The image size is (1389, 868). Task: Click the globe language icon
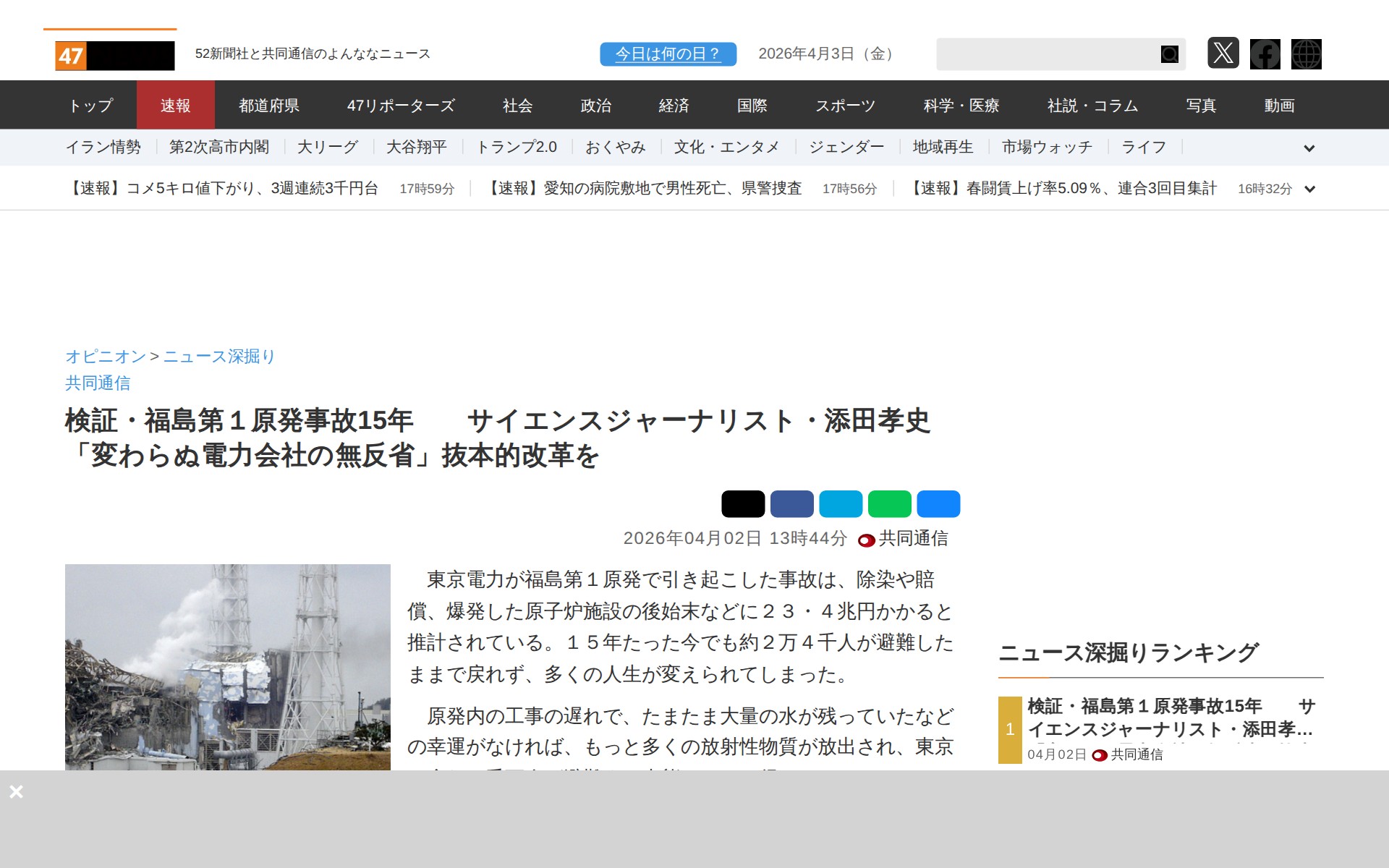(x=1306, y=54)
